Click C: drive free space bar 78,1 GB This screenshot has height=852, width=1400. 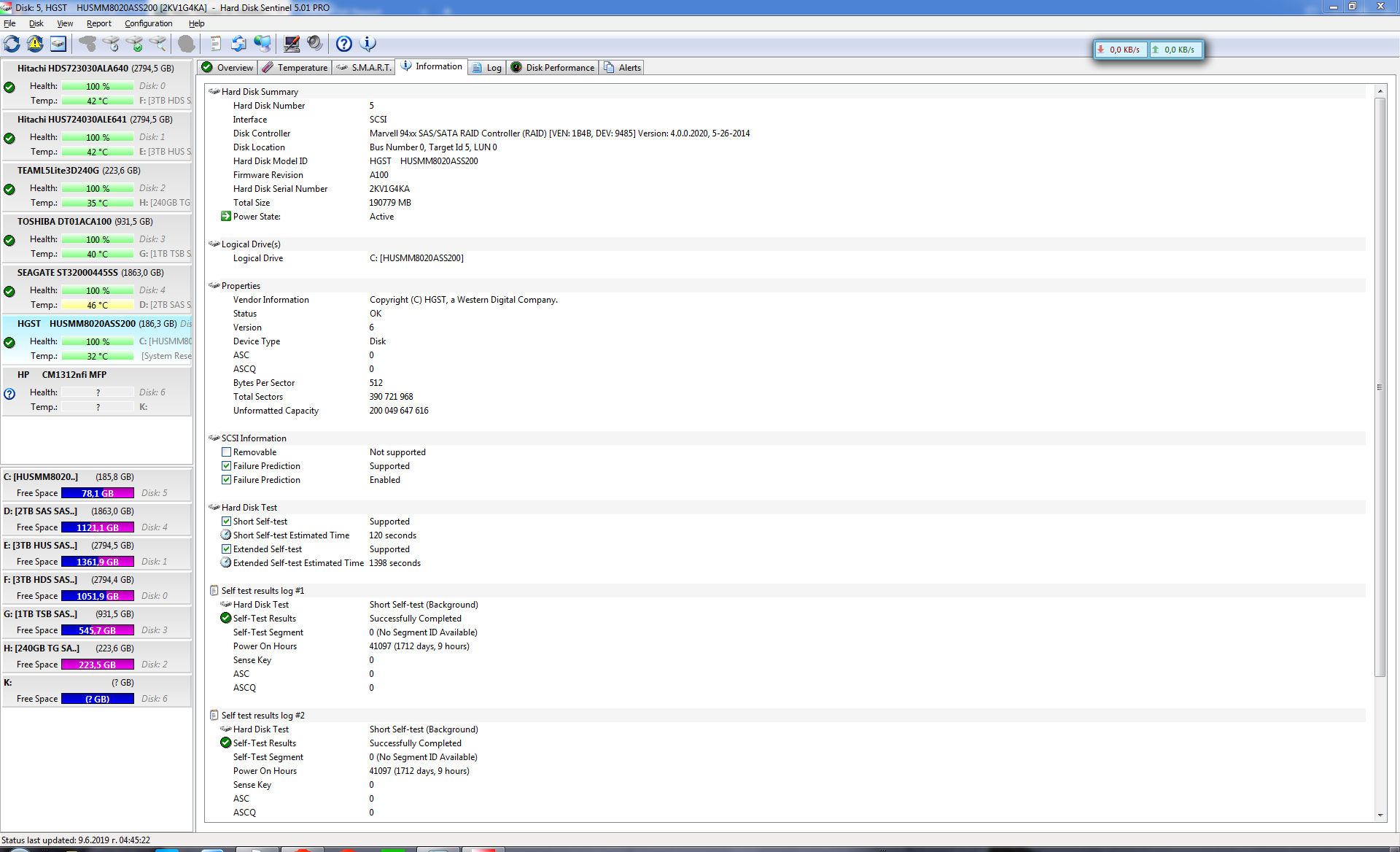pyautogui.click(x=98, y=493)
